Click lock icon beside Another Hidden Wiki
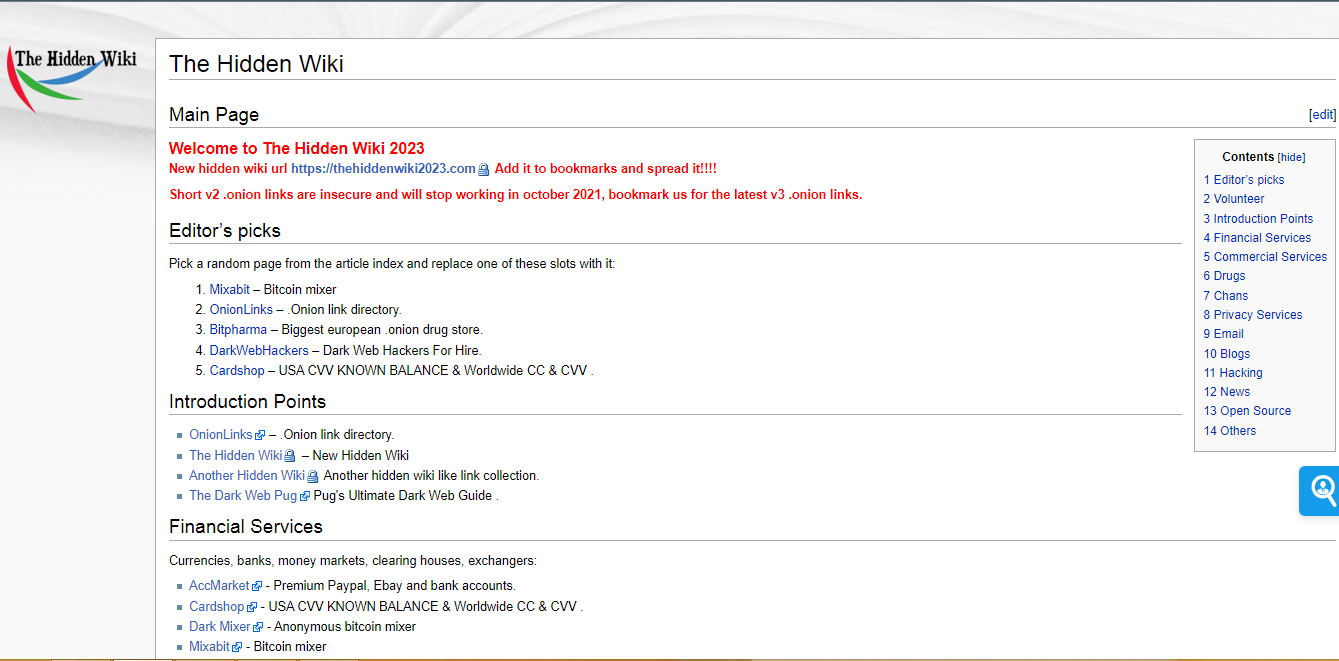Image resolution: width=1339 pixels, height=661 pixels. [313, 477]
